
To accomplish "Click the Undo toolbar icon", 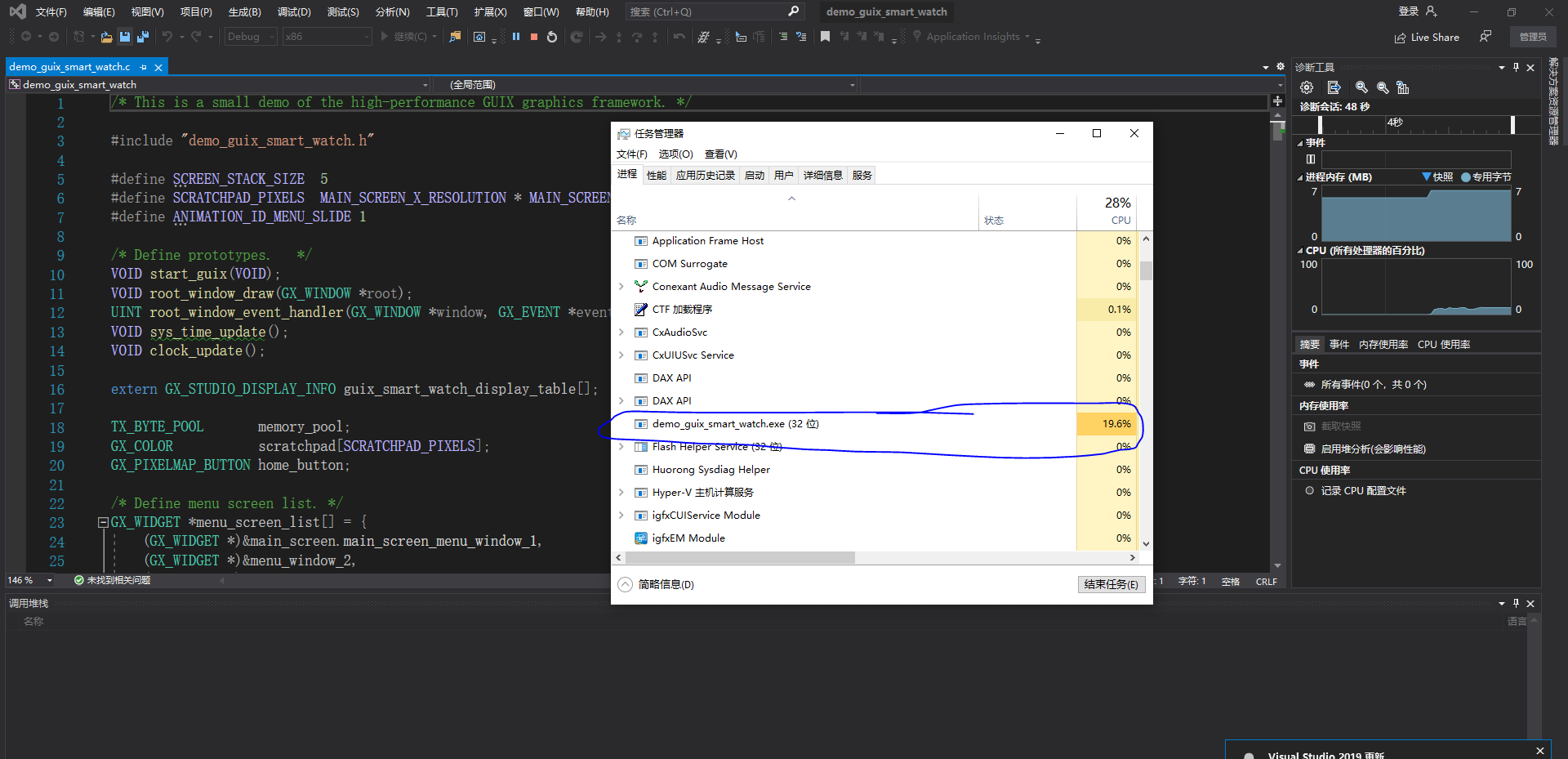I will click(167, 37).
